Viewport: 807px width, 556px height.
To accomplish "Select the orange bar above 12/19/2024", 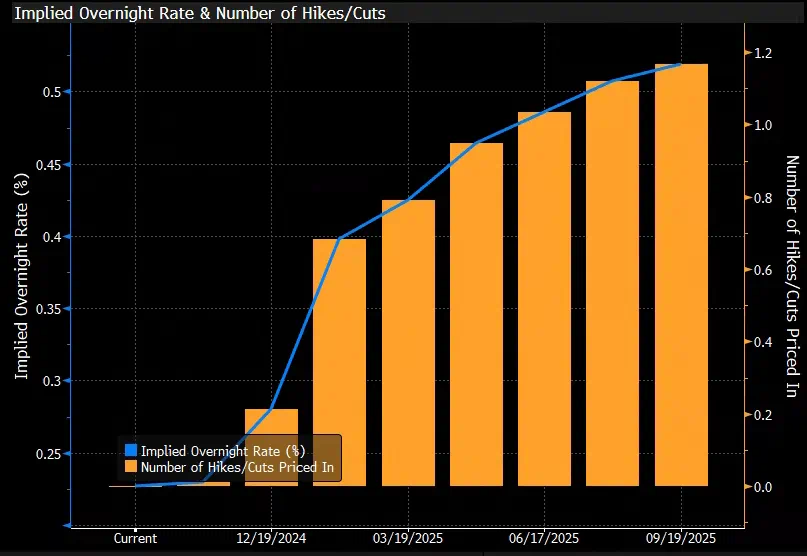I will pos(271,447).
